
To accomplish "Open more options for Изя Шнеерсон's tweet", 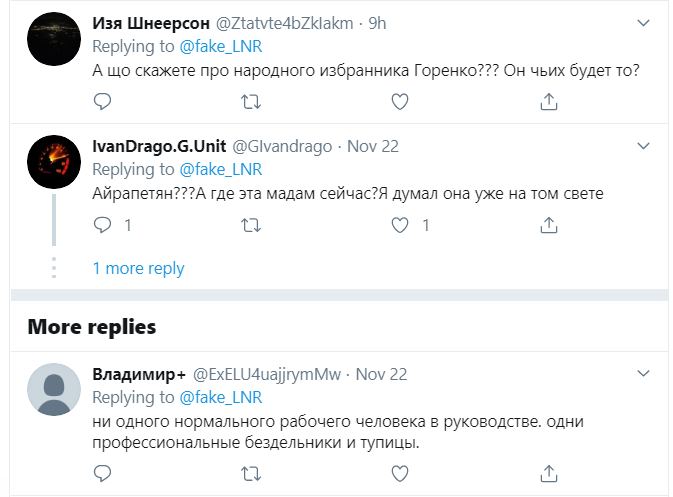I will coord(644,23).
